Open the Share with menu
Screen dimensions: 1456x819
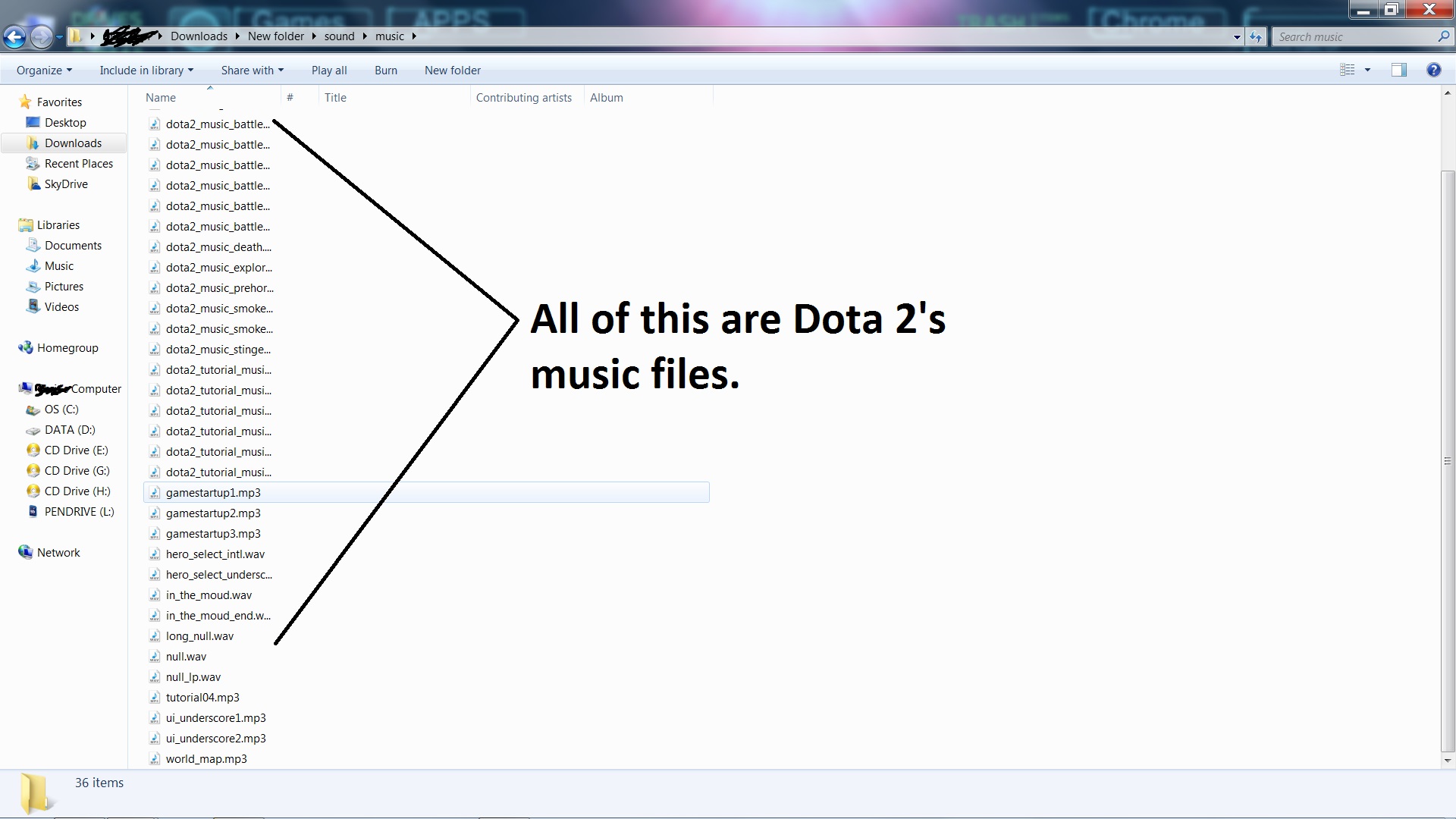click(252, 71)
